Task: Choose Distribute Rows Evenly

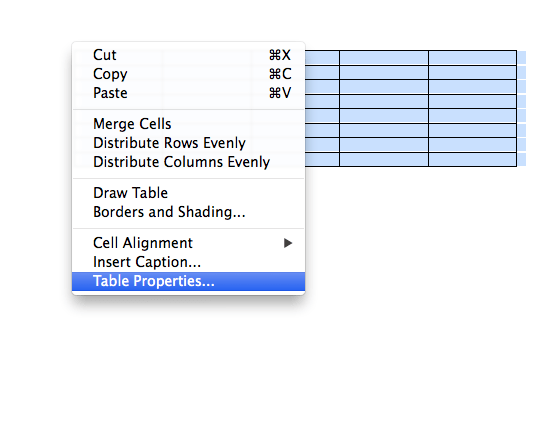Action: pyautogui.click(x=188, y=143)
